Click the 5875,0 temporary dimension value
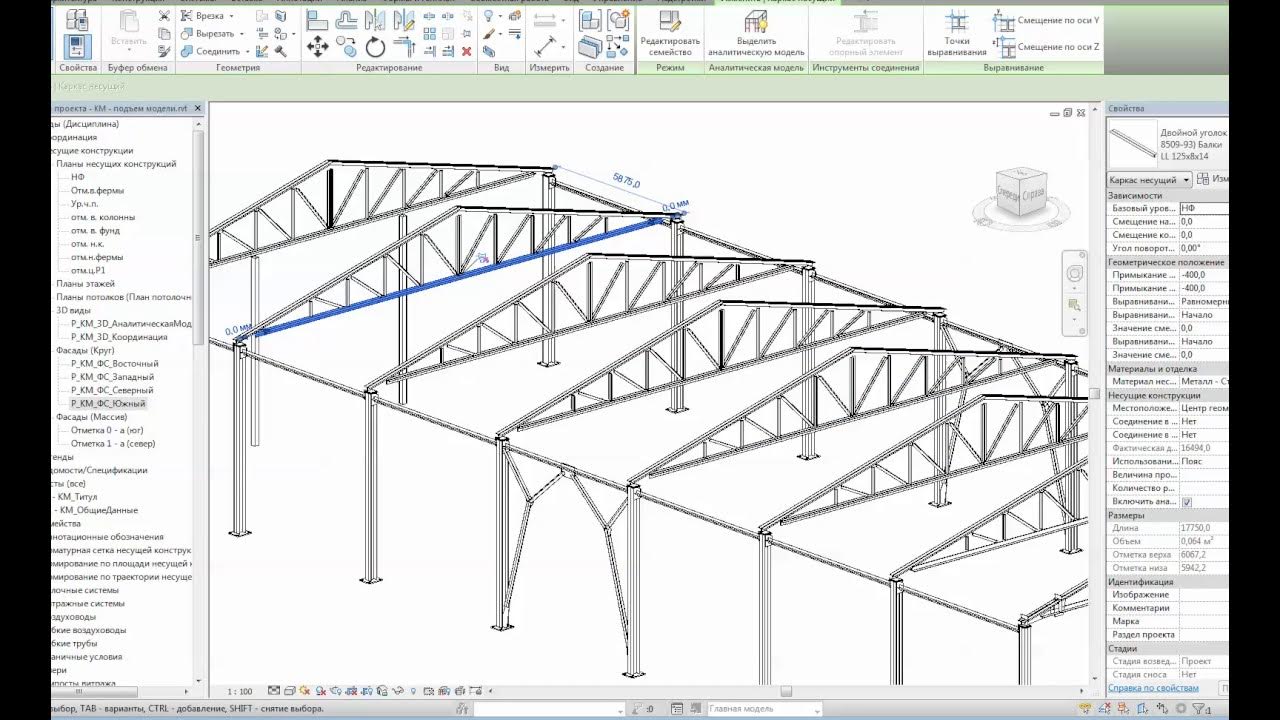This screenshot has height=720, width=1280. (x=626, y=182)
